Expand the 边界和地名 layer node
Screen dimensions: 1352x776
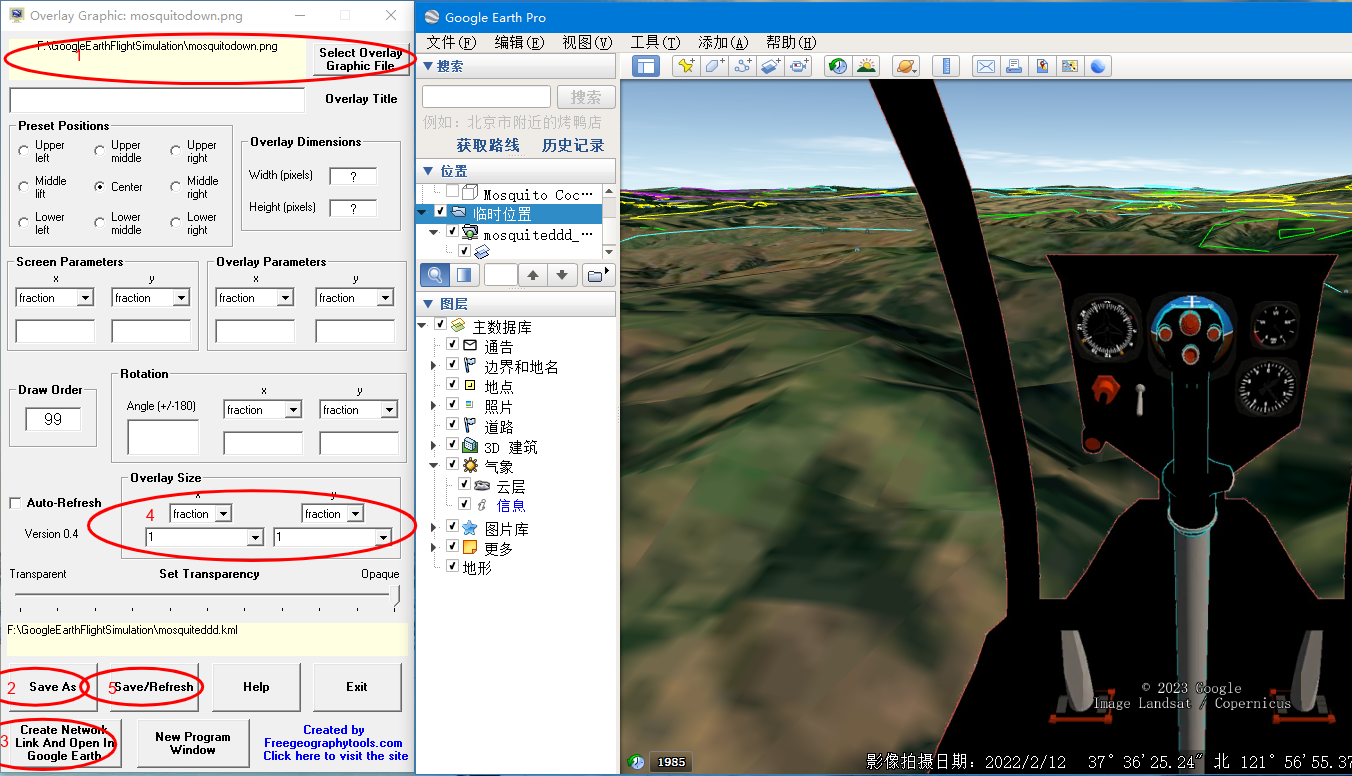(x=434, y=366)
